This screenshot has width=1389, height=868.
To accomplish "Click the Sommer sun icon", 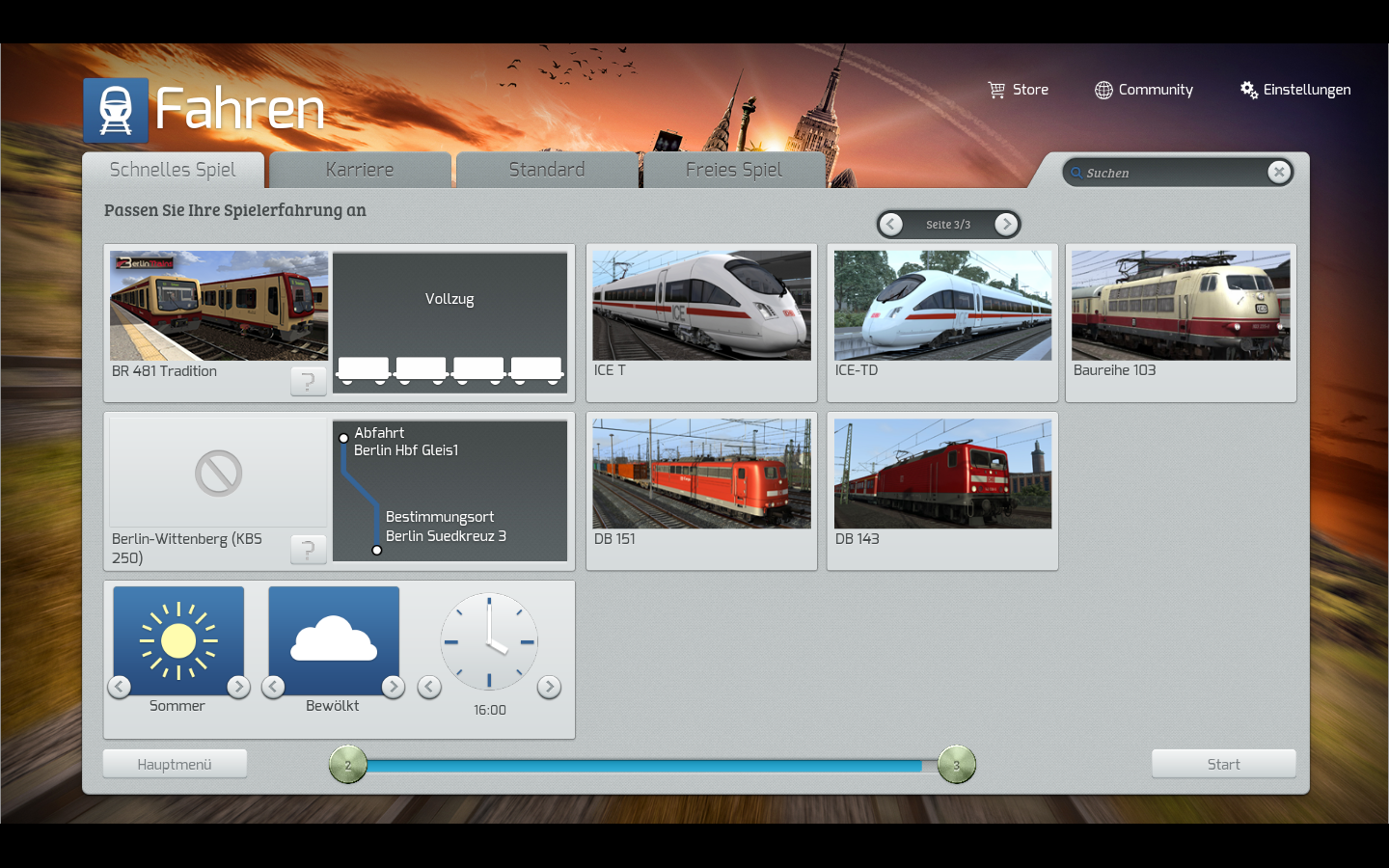I will tap(178, 640).
